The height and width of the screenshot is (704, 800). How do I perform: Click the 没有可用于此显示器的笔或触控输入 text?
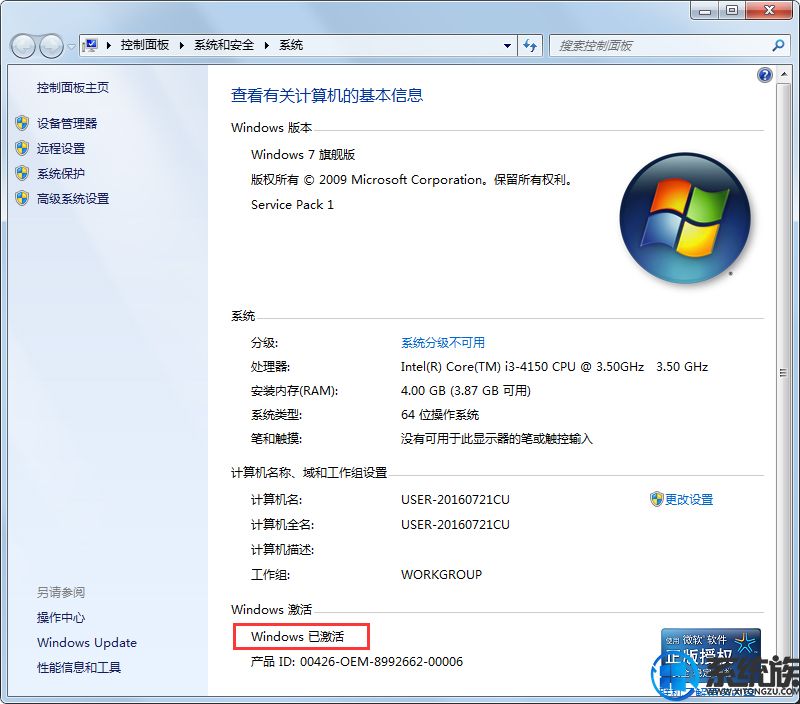497,439
